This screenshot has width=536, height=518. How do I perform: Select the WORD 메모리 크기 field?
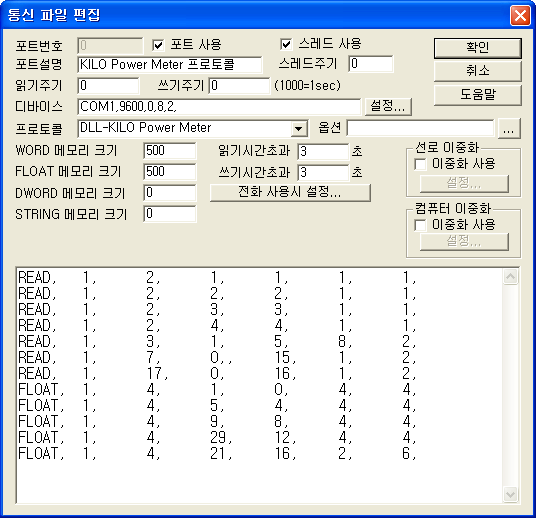pyautogui.click(x=170, y=151)
